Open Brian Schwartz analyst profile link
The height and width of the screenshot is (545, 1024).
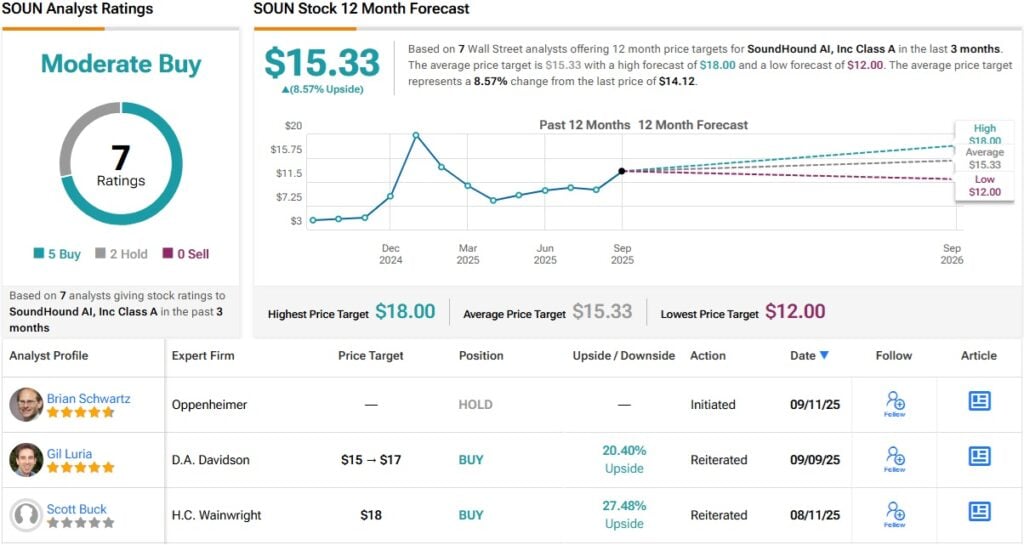pyautogui.click(x=88, y=398)
